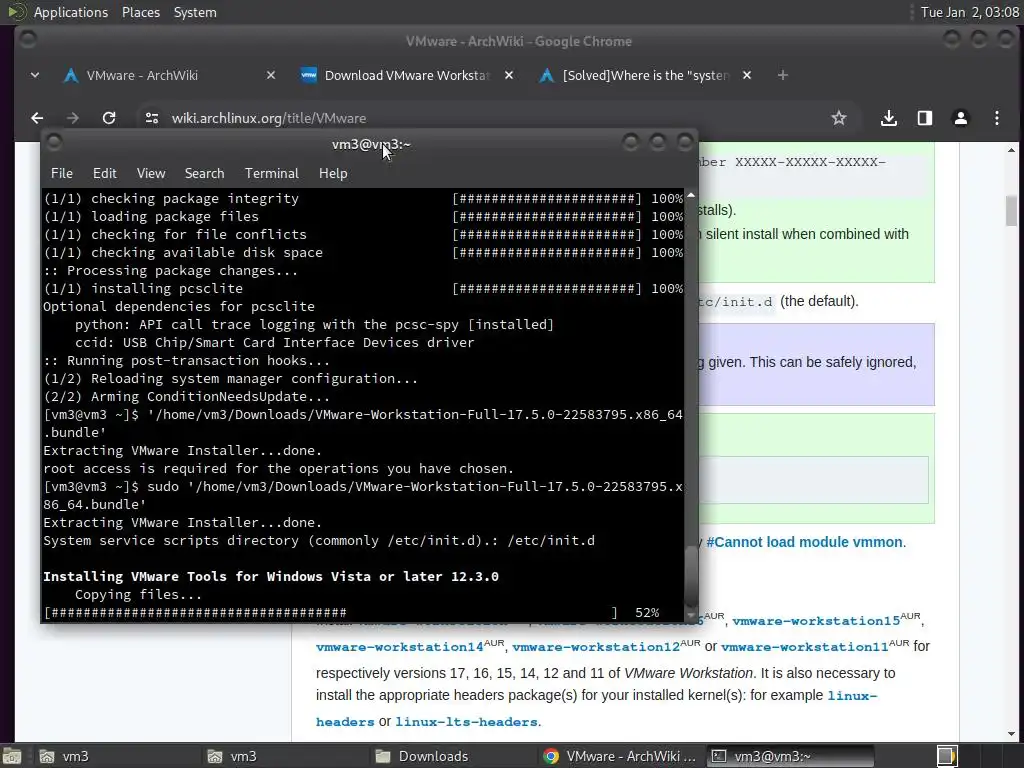The image size is (1024, 768).
Task: Reload the ArchWiki page
Action: tap(109, 118)
